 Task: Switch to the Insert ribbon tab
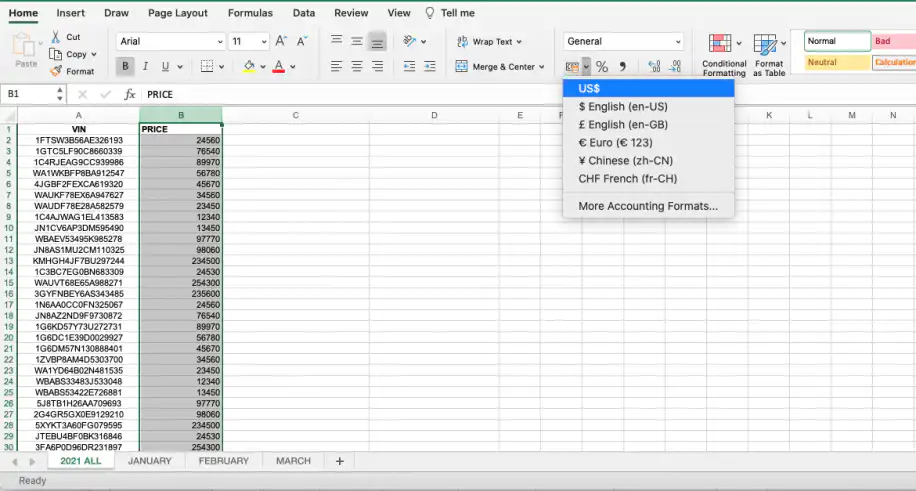pos(71,13)
